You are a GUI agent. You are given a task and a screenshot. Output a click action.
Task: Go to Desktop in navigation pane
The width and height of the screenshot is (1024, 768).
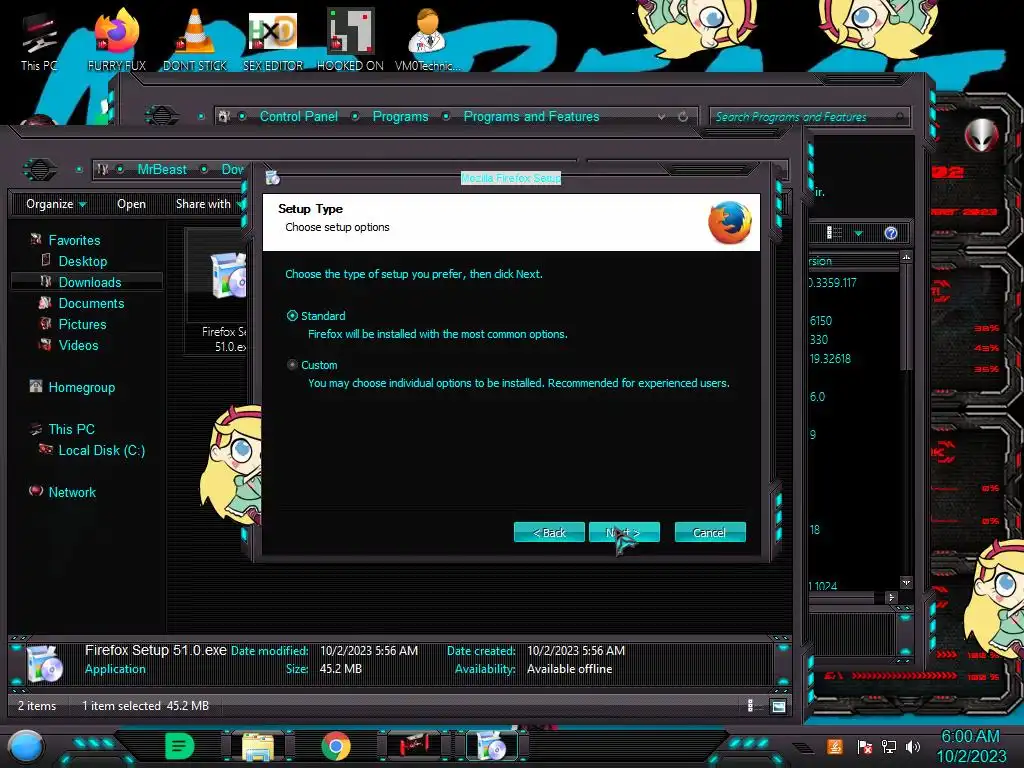click(82, 261)
